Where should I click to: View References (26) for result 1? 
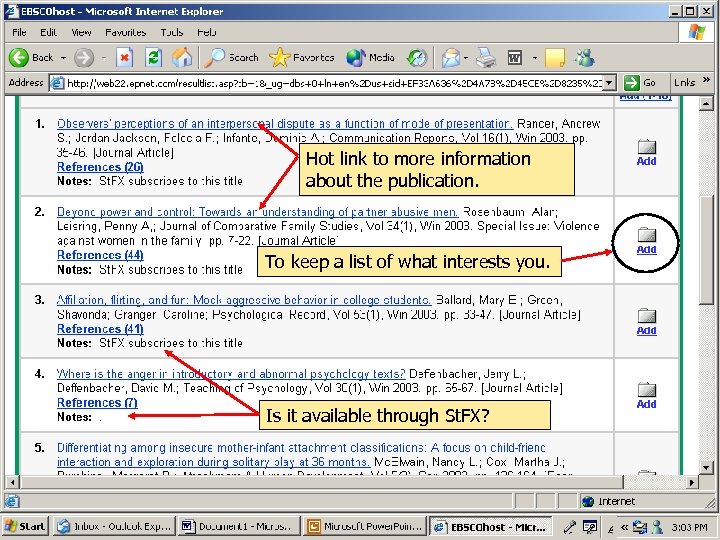pyautogui.click(x=100, y=167)
